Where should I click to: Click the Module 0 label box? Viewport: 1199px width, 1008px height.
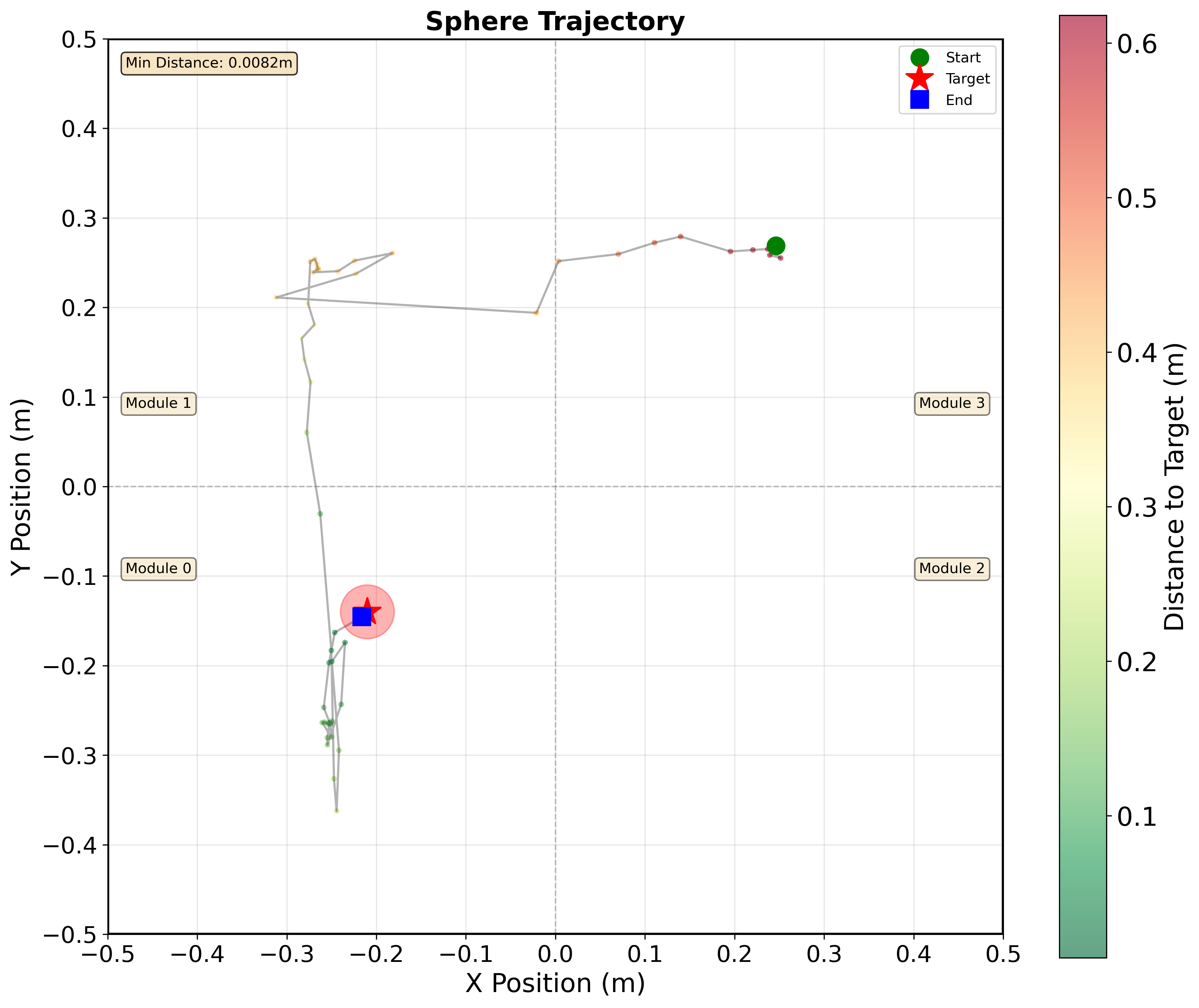(158, 569)
